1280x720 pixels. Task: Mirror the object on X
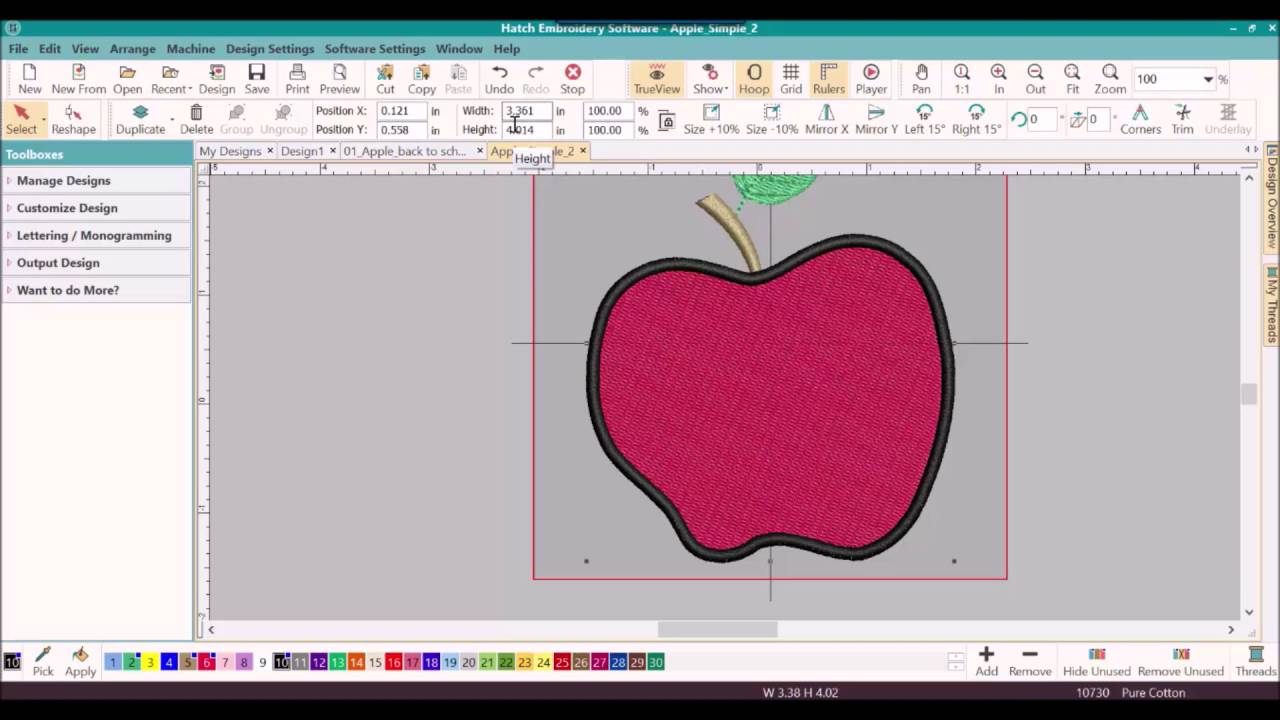click(x=826, y=119)
